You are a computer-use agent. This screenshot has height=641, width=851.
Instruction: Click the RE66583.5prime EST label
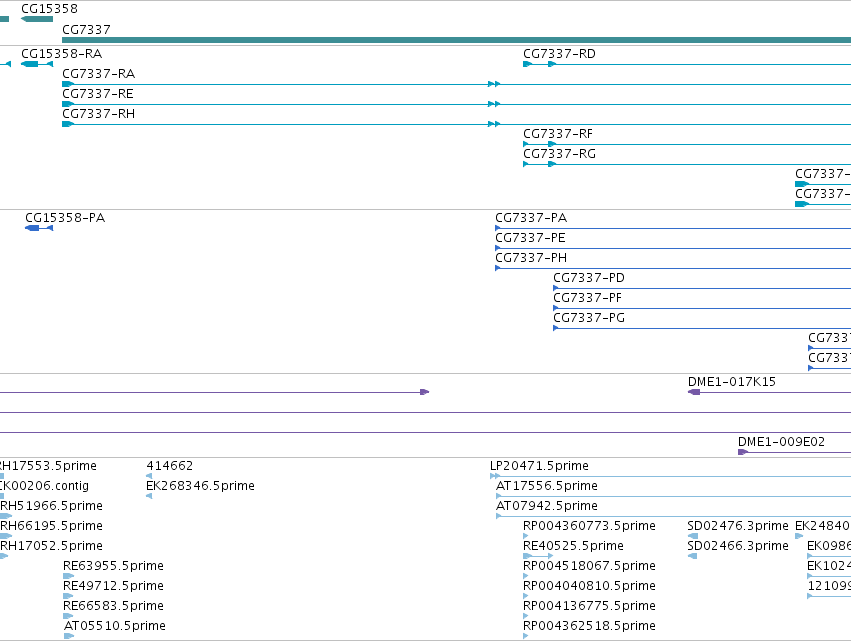(x=113, y=606)
